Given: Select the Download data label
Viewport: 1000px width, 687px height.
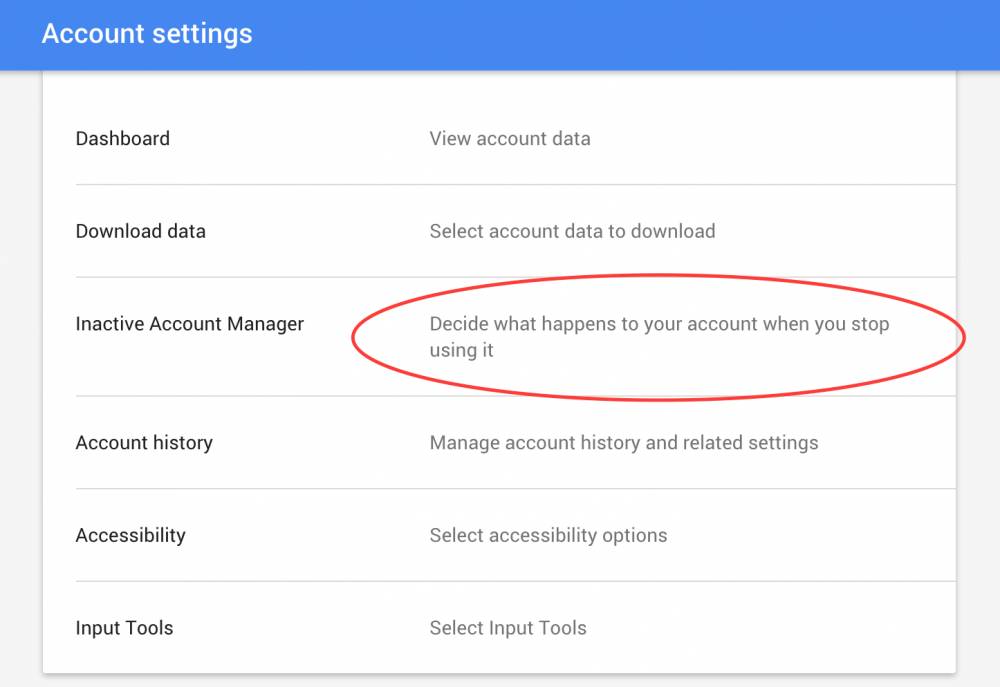Looking at the screenshot, I should pyautogui.click(x=140, y=231).
